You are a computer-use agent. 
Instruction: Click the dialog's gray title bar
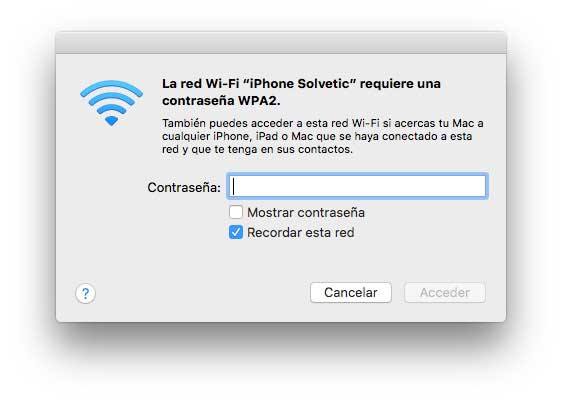(x=281, y=43)
